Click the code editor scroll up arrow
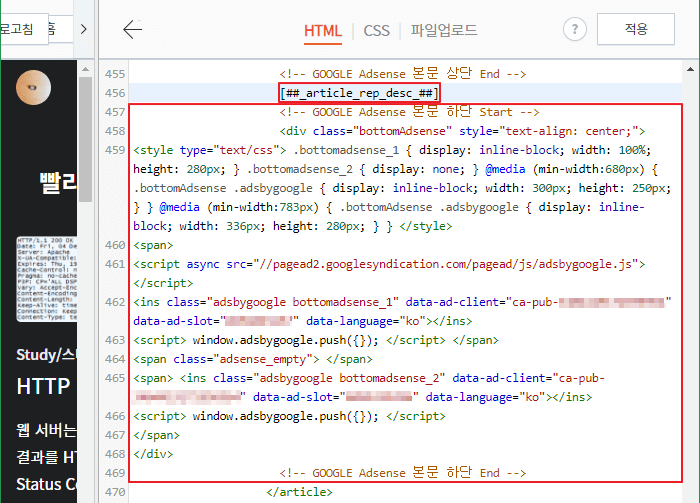This screenshot has width=700, height=503. pyautogui.click(x=690, y=69)
